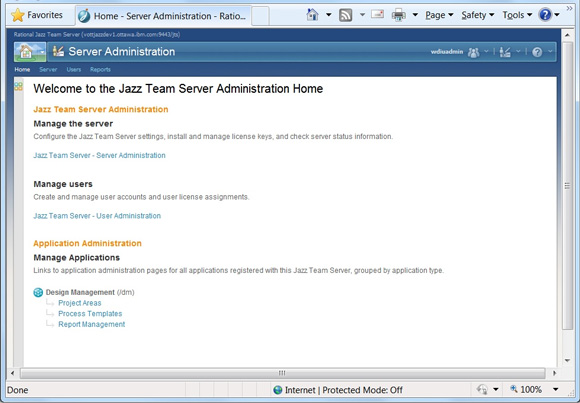
Task: Open dropdown arrow next to RSS feeds icon
Action: [x=362, y=15]
